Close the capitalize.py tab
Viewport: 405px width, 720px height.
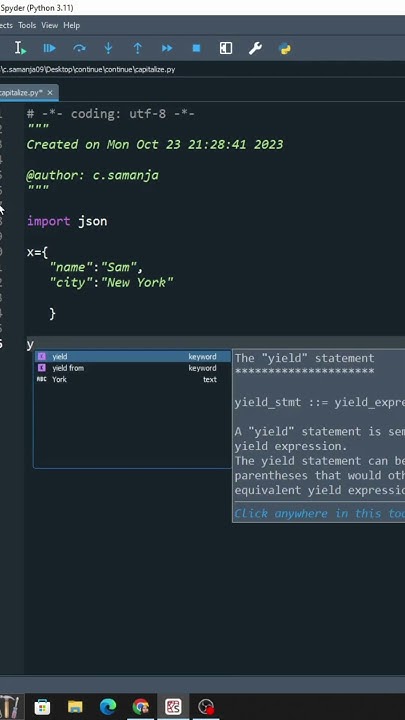pyautogui.click(x=50, y=93)
